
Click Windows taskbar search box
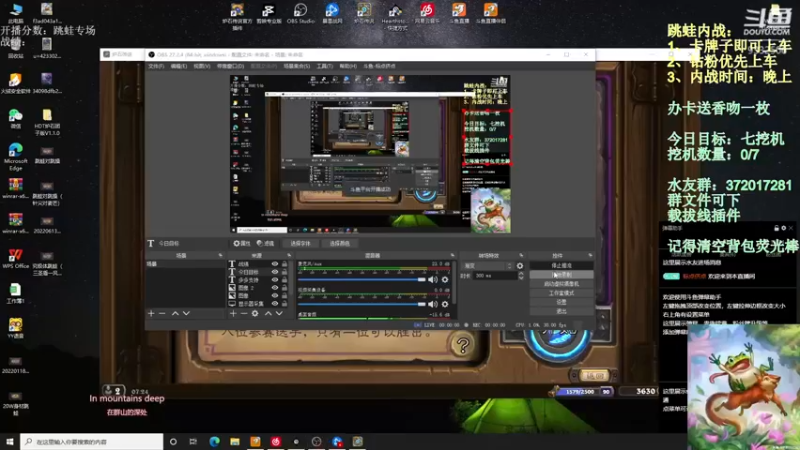[x=92, y=441]
